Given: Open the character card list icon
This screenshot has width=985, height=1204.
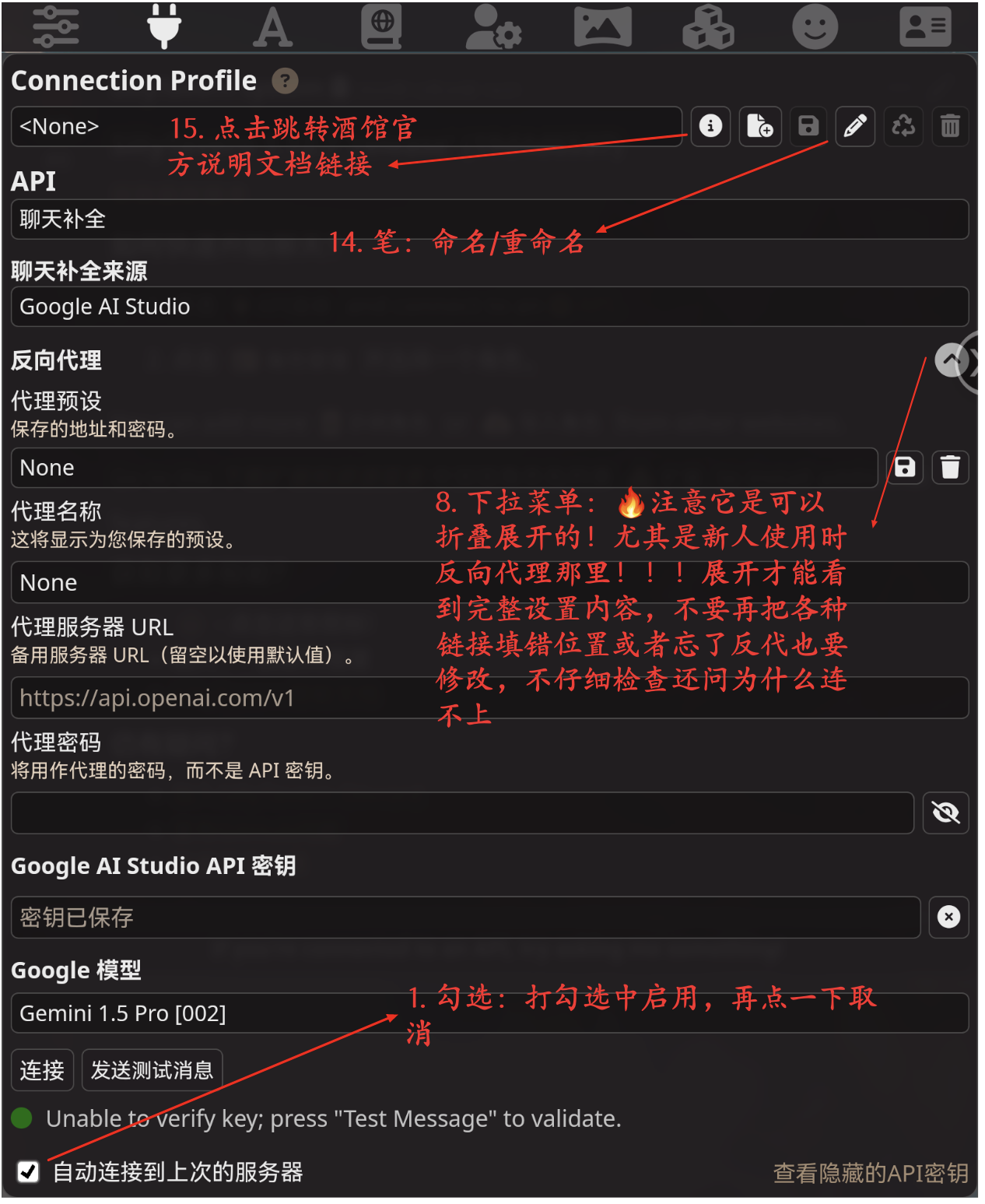Looking at the screenshot, I should pos(925,27).
